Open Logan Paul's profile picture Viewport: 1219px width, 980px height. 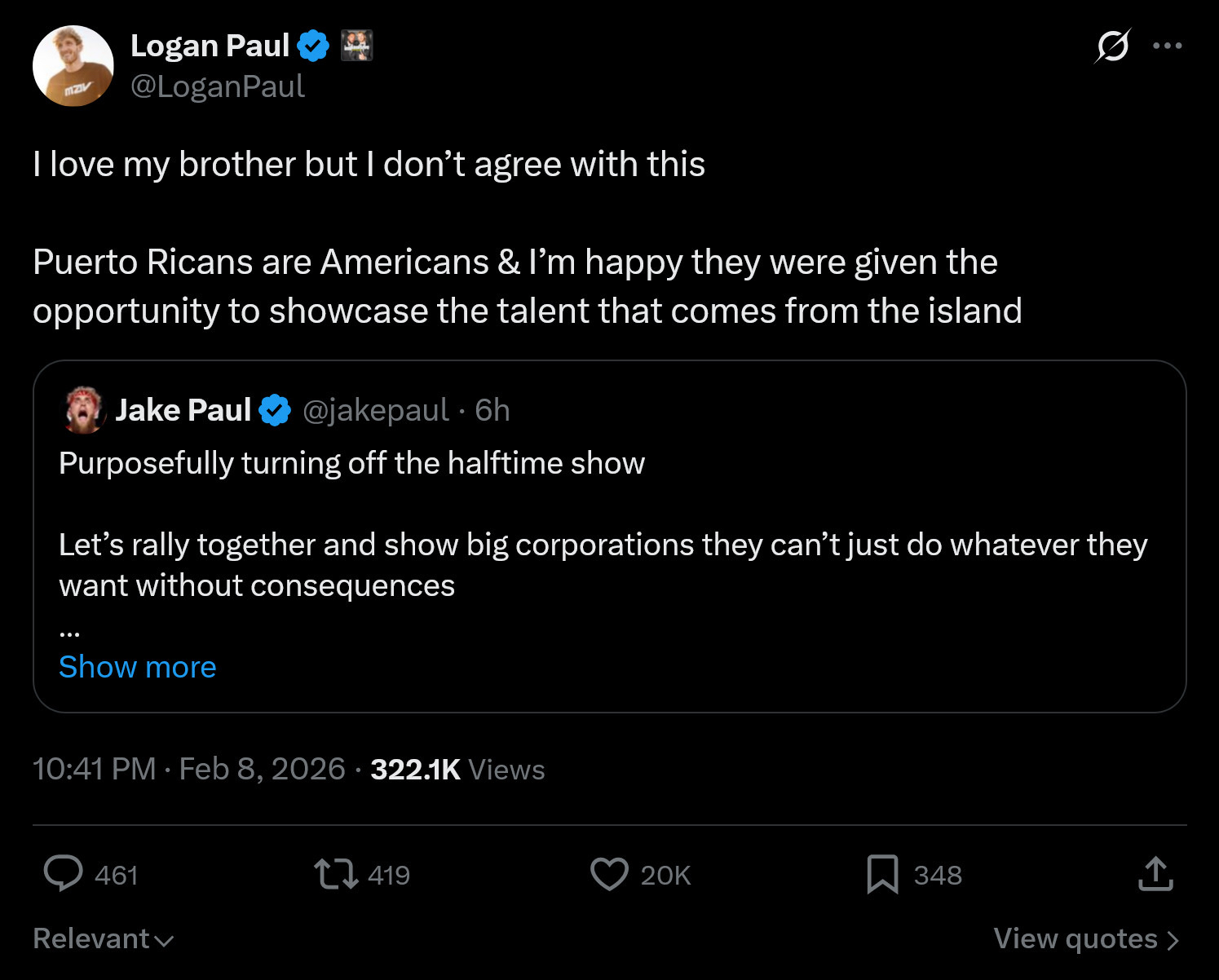73,66
